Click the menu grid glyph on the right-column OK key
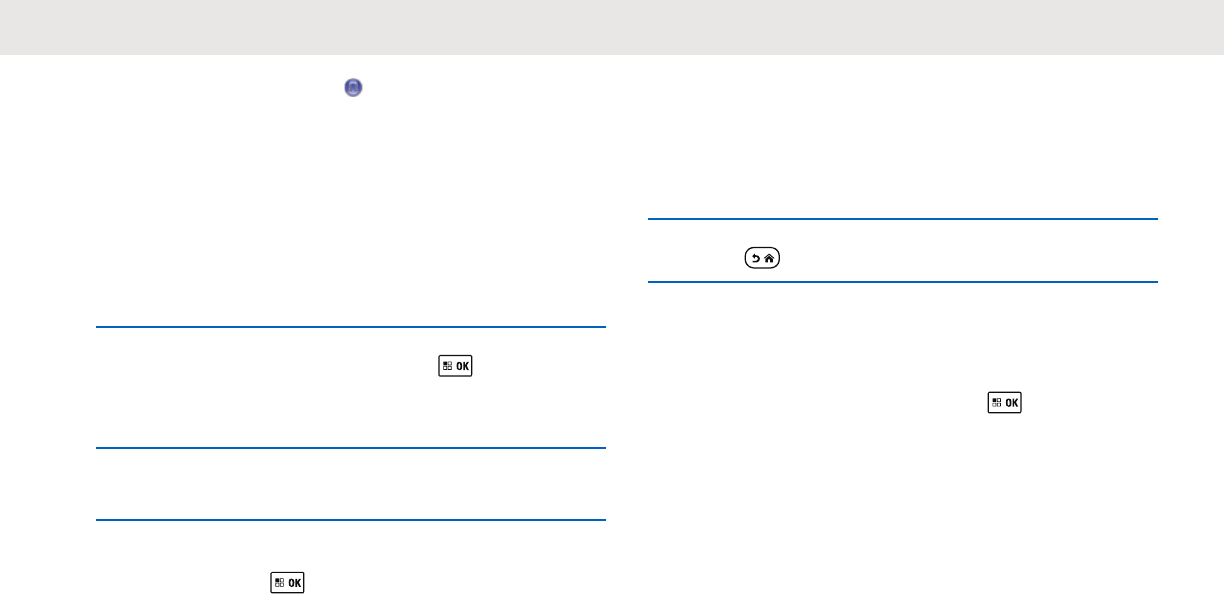The height and width of the screenshot is (594, 1224). tap(996, 403)
